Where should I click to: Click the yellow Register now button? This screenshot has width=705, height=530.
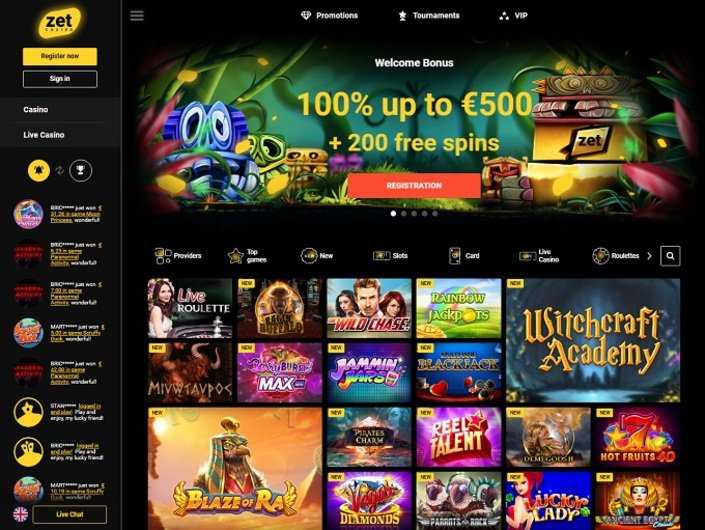click(60, 56)
